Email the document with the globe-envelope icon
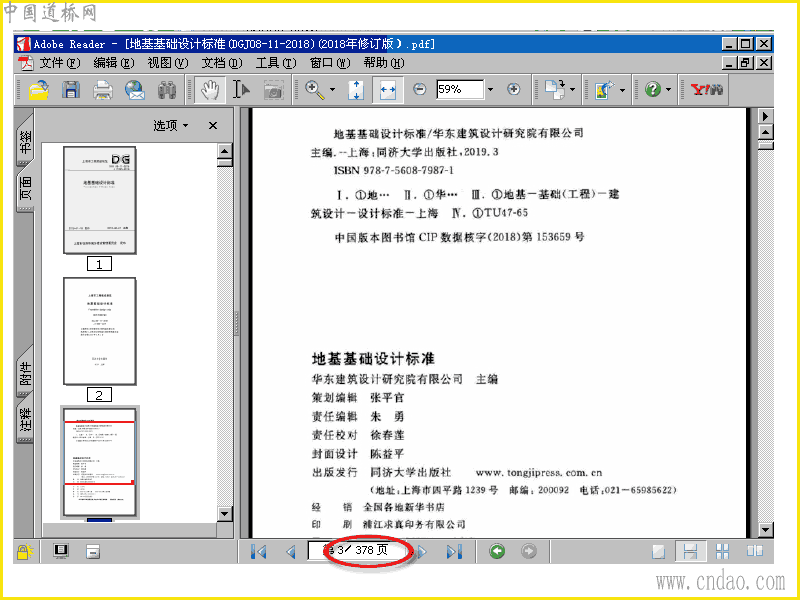This screenshot has width=800, height=600. point(135,90)
